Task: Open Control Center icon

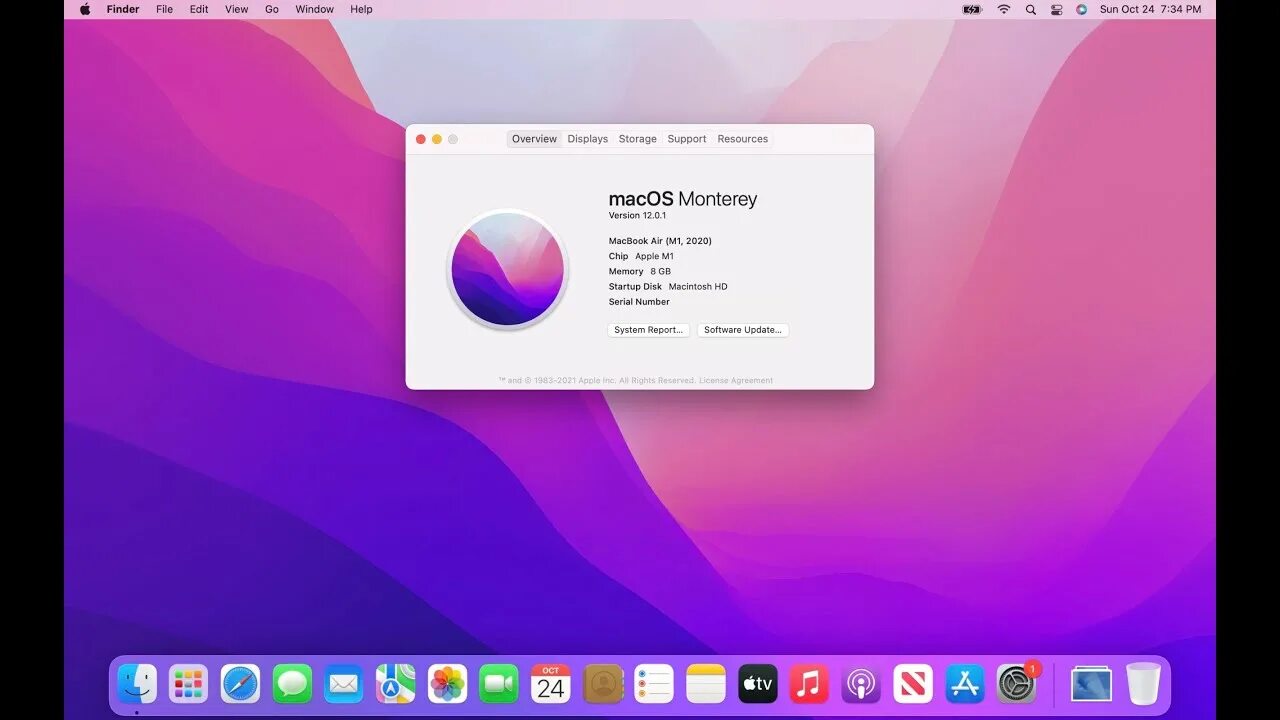Action: [1056, 9]
